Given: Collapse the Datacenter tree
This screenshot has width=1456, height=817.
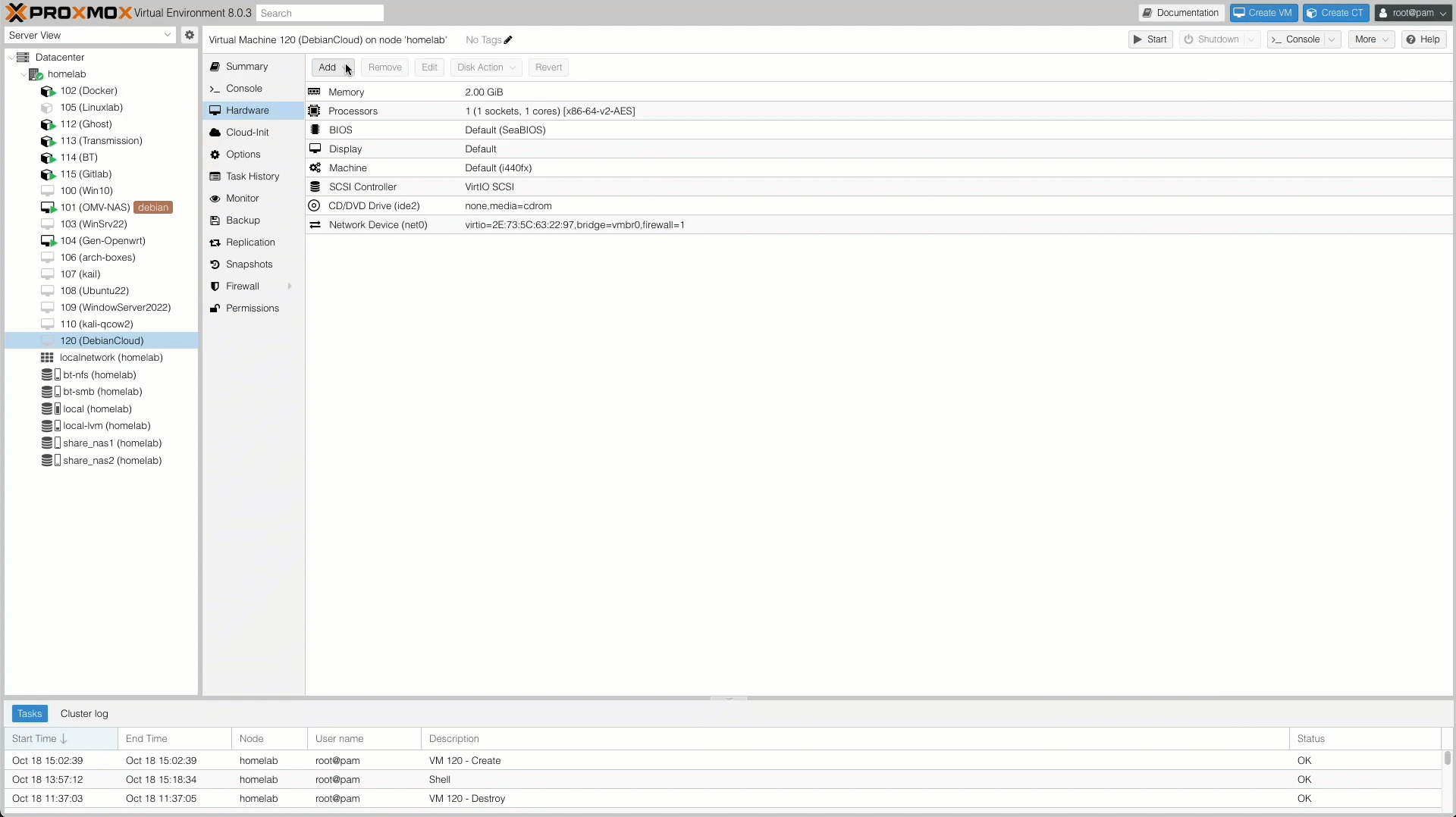Looking at the screenshot, I should [11, 58].
